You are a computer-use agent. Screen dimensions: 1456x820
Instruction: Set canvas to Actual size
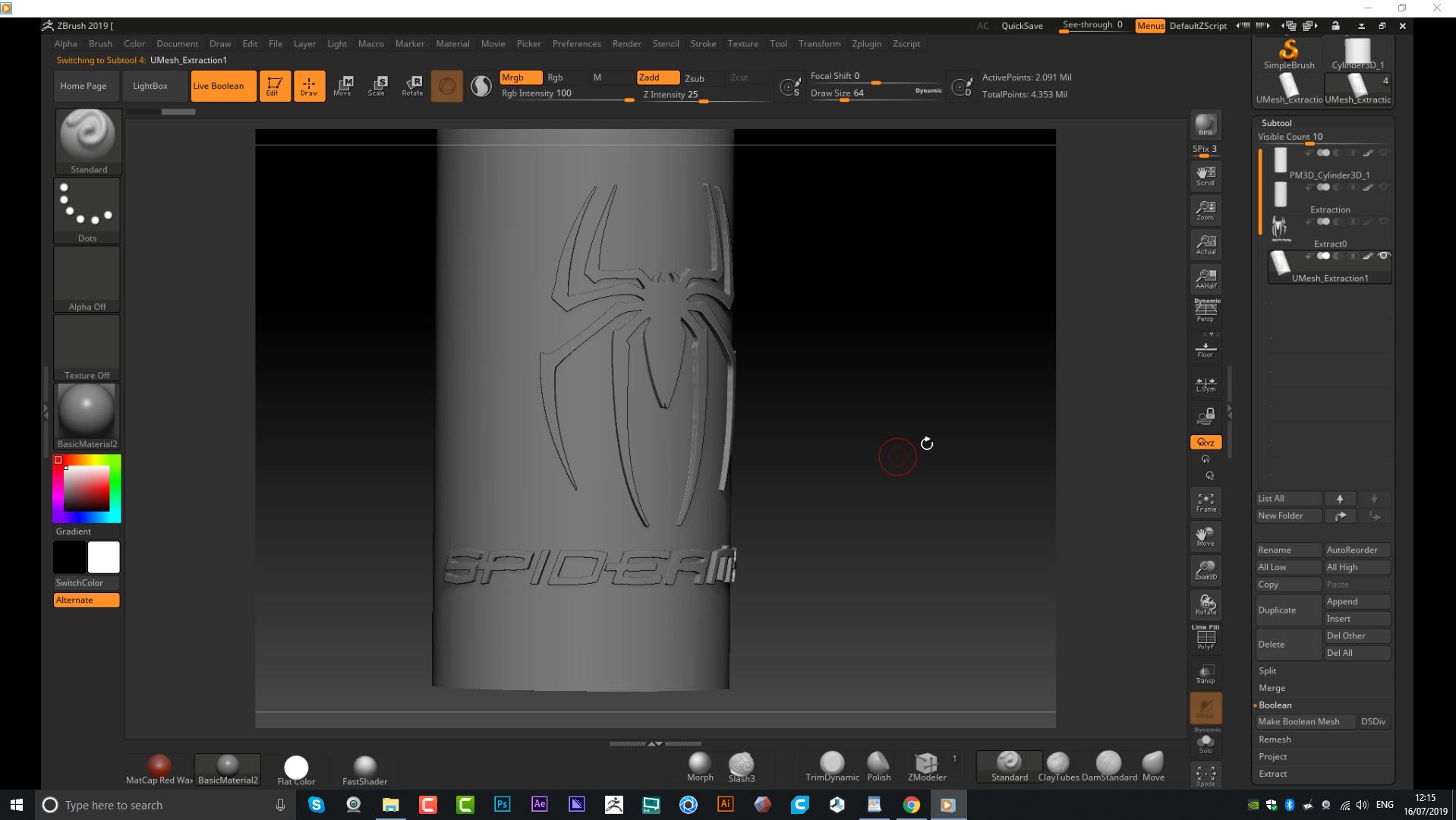[1205, 244]
